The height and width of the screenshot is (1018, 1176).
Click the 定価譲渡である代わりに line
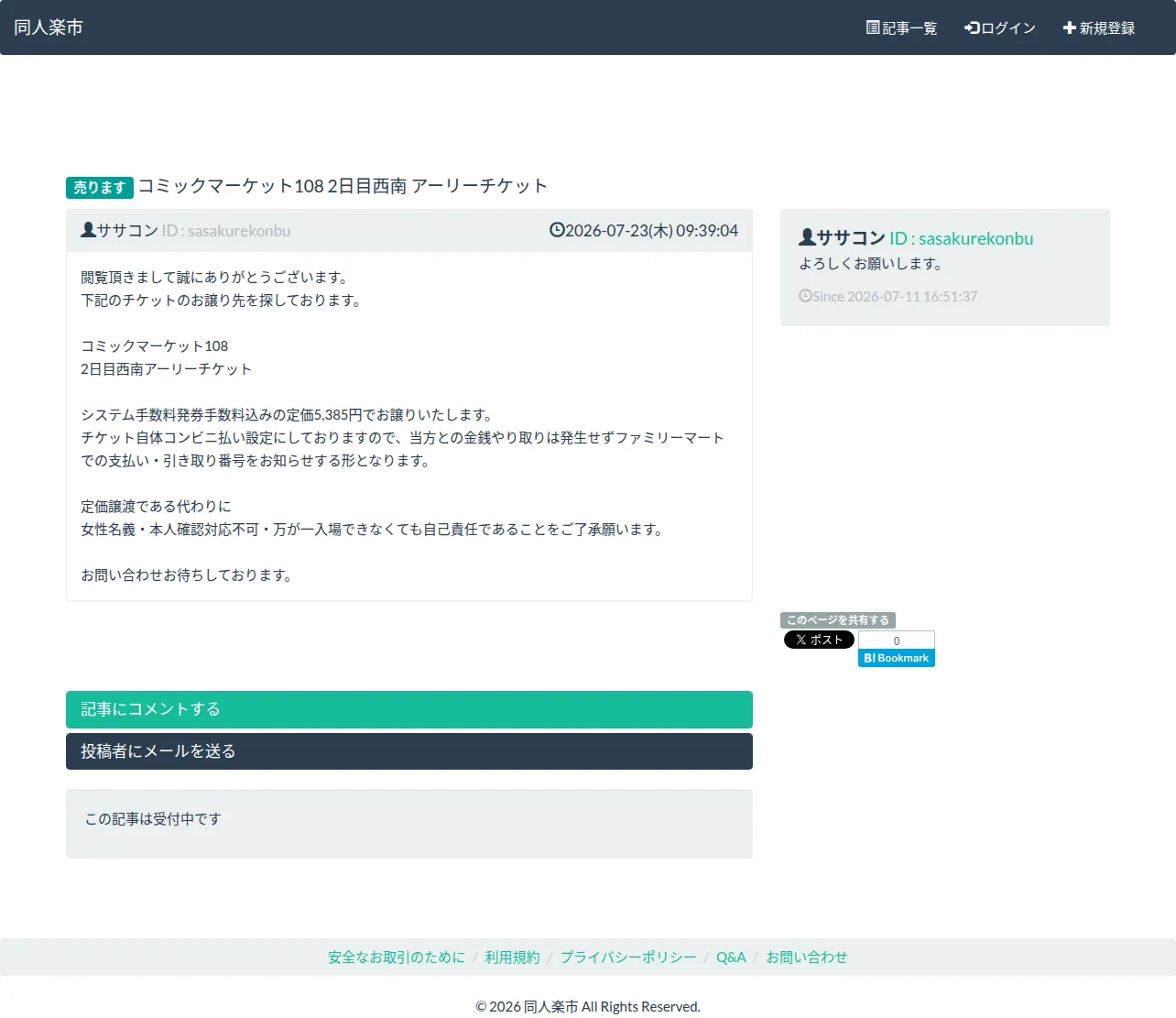pos(157,507)
